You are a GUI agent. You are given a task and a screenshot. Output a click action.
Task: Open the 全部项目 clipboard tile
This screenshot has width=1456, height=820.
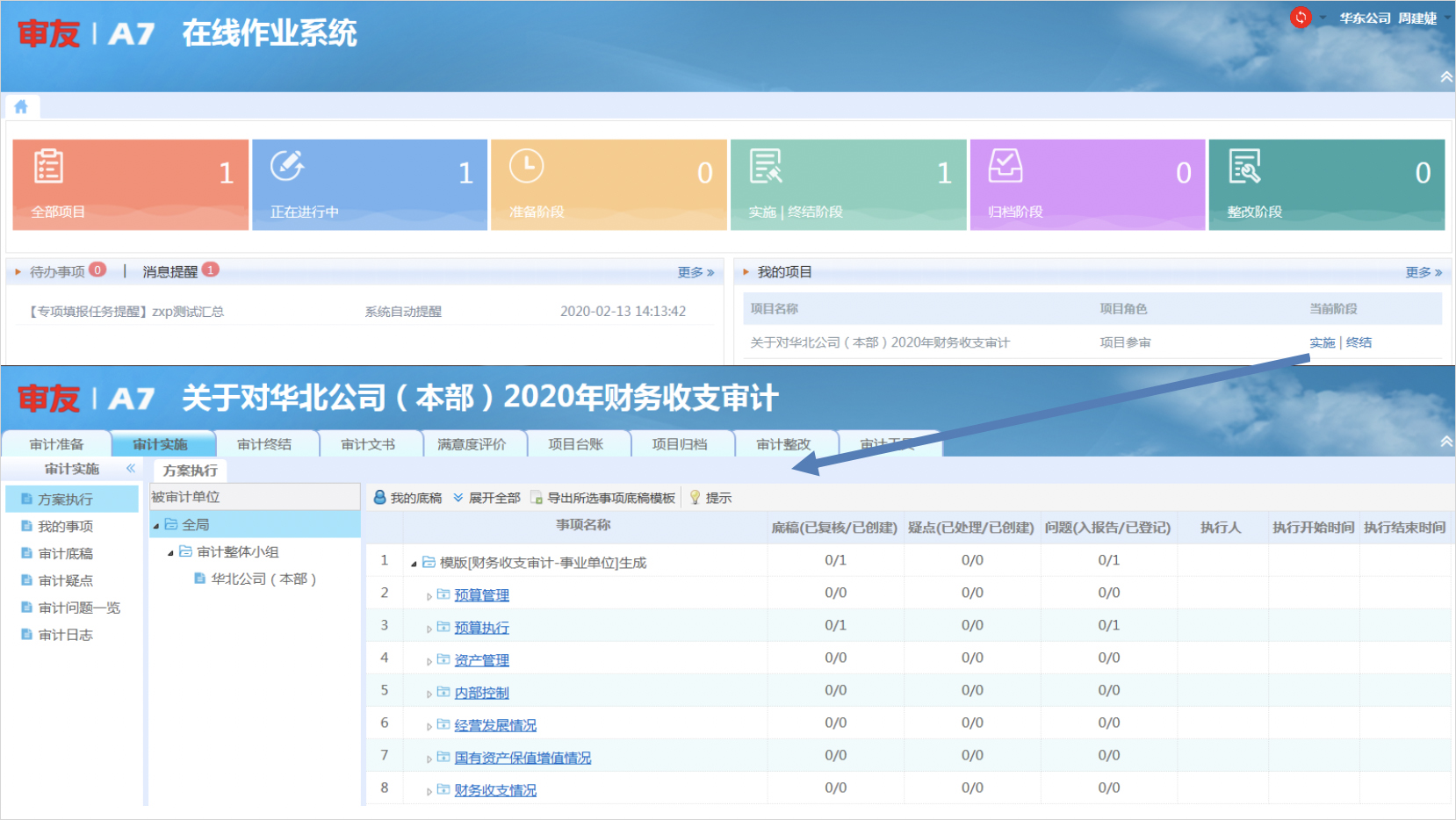[131, 184]
